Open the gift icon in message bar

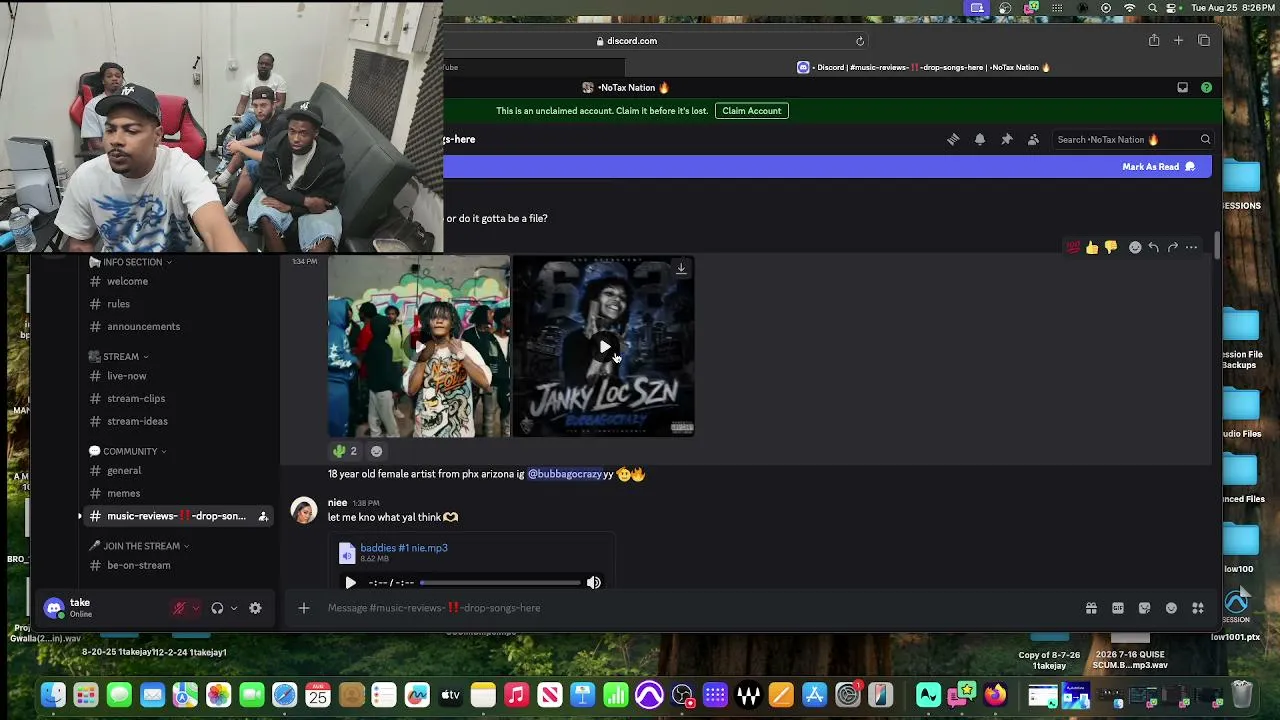[1091, 608]
